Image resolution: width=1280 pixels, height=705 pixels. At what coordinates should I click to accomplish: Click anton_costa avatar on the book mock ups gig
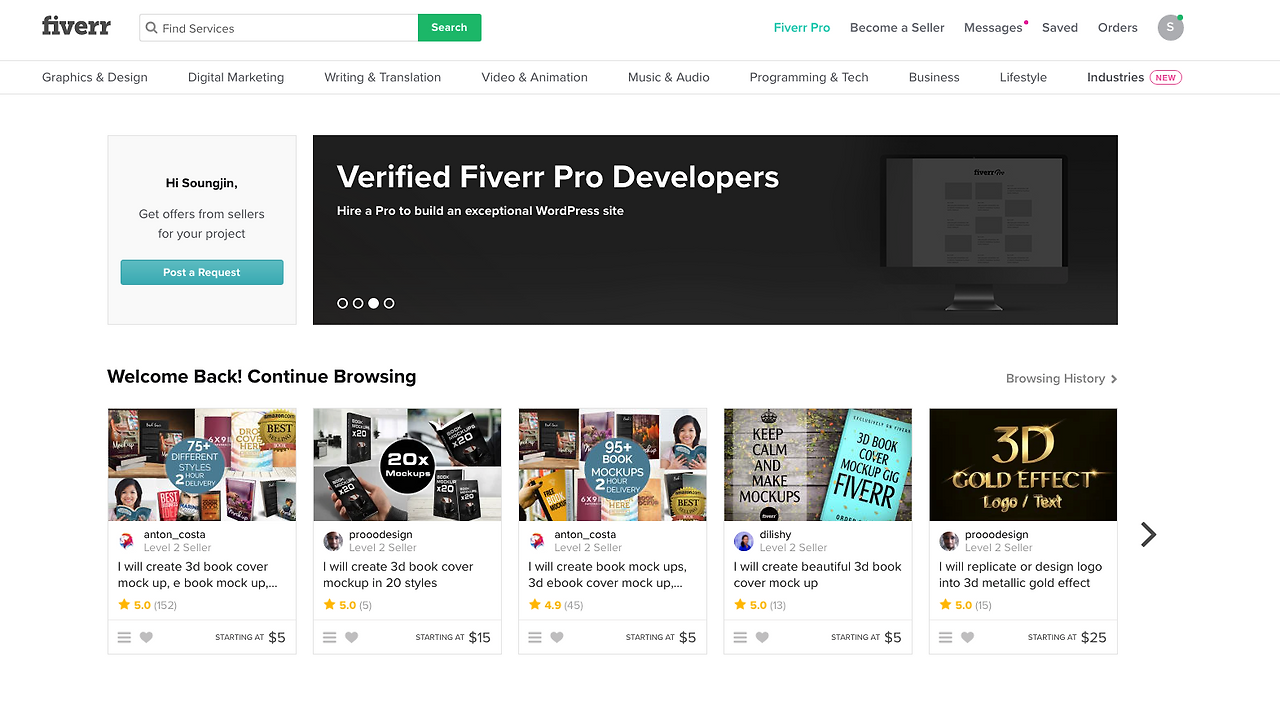[538, 541]
